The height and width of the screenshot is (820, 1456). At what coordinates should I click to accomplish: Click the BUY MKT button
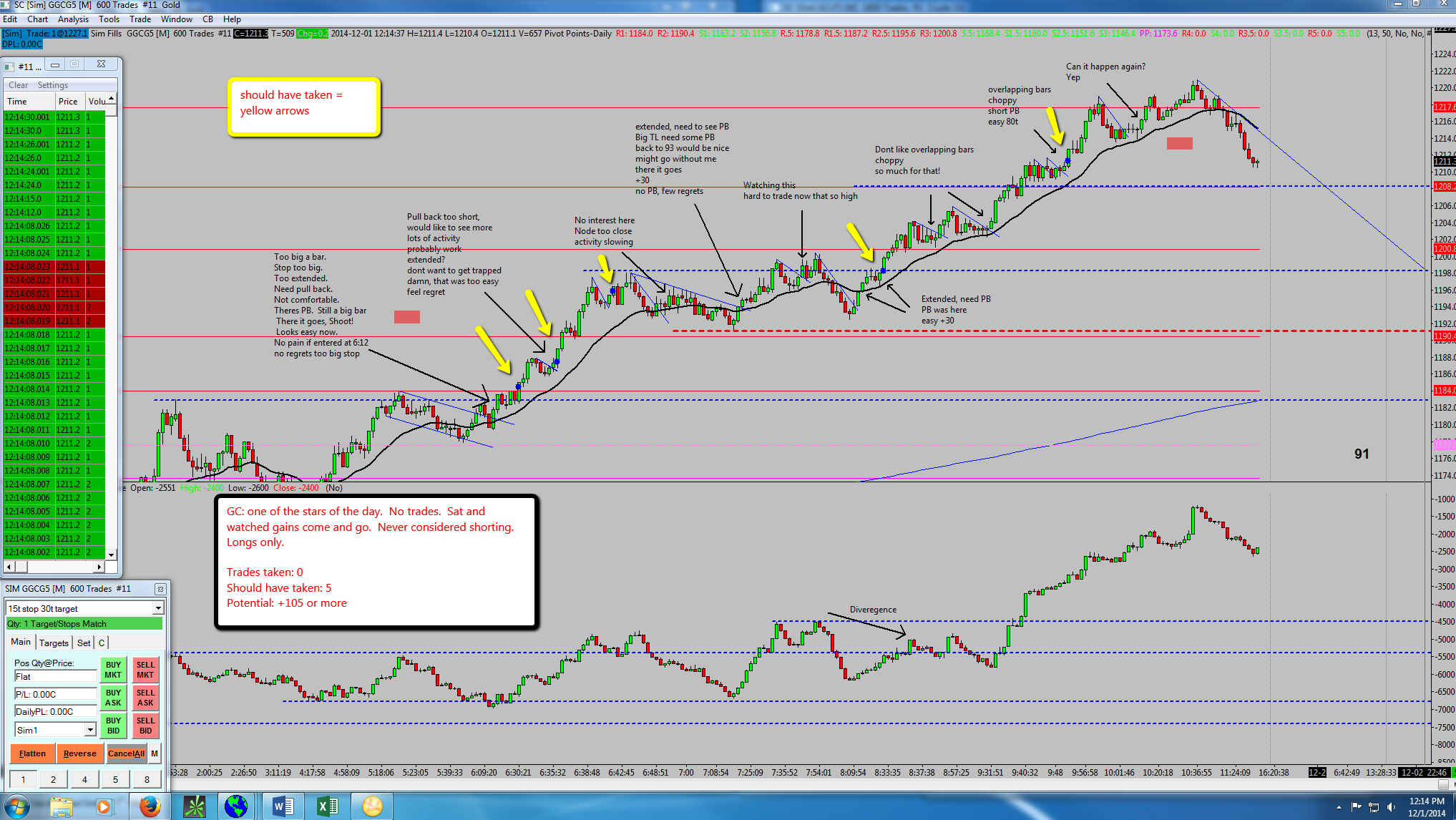tap(113, 670)
